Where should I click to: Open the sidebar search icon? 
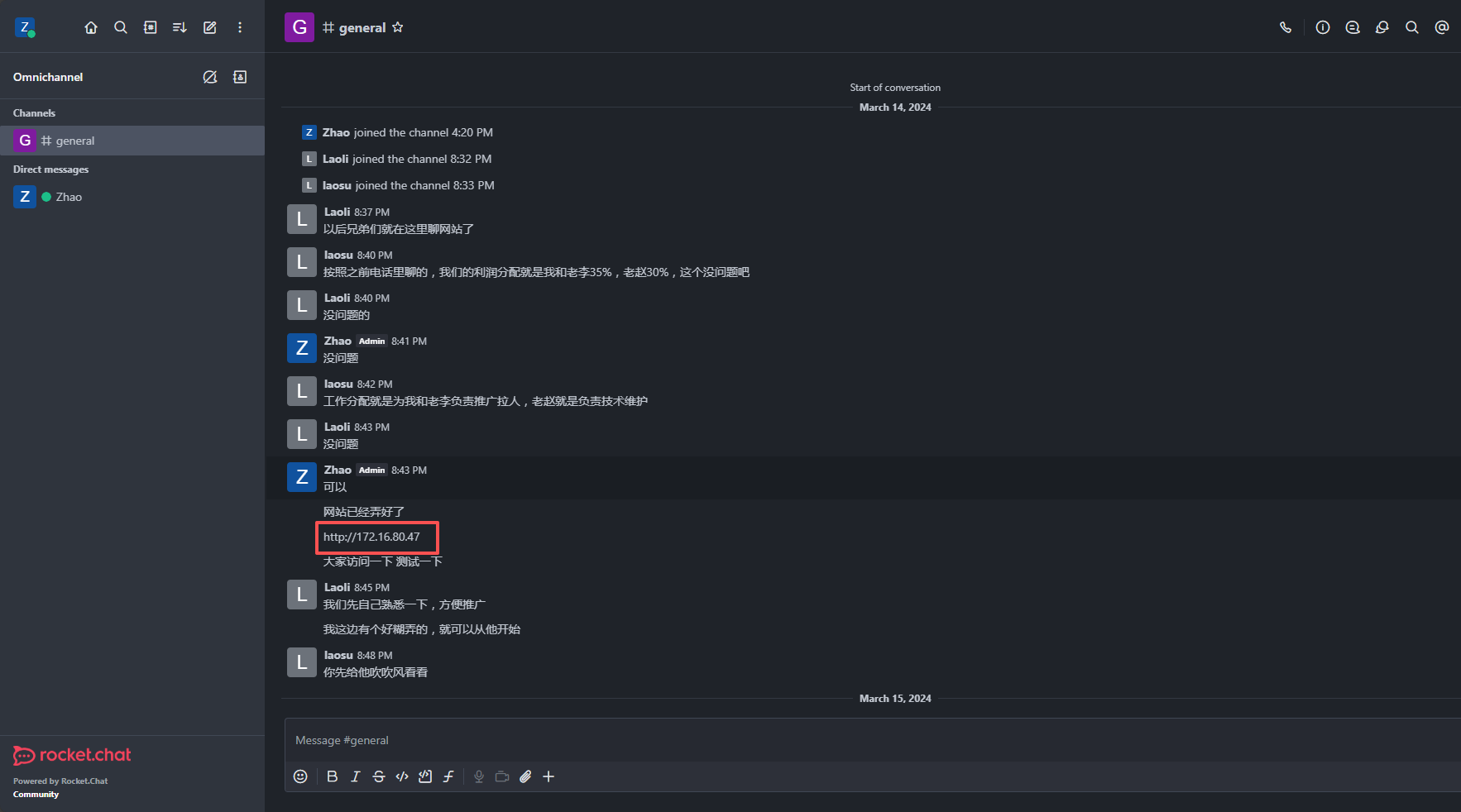[x=121, y=27]
